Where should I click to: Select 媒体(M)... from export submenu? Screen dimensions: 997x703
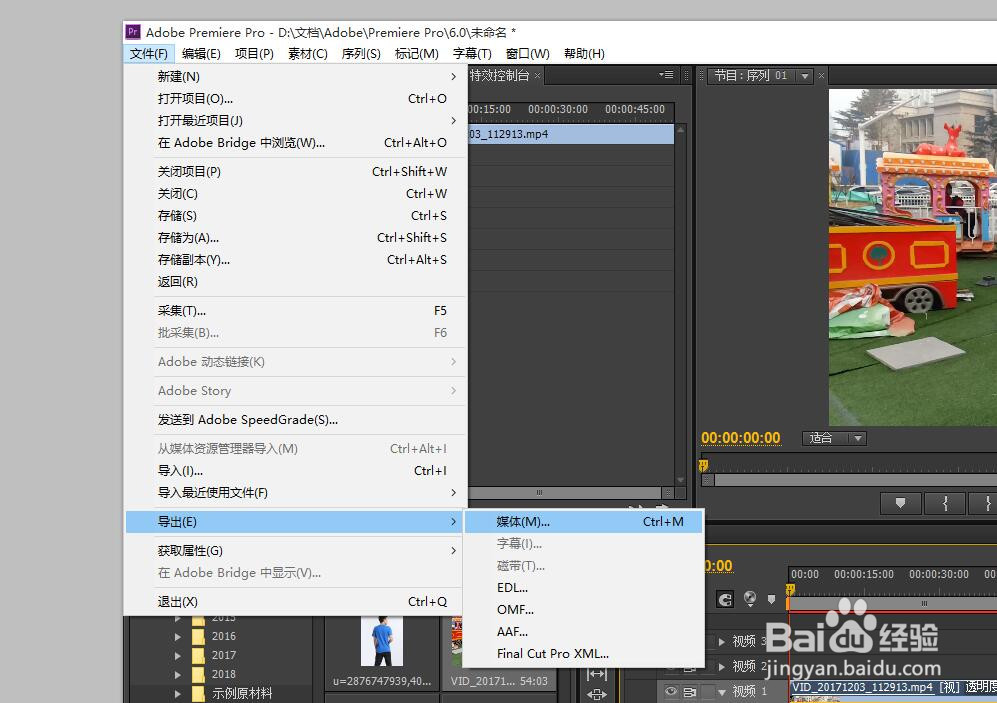[583, 522]
